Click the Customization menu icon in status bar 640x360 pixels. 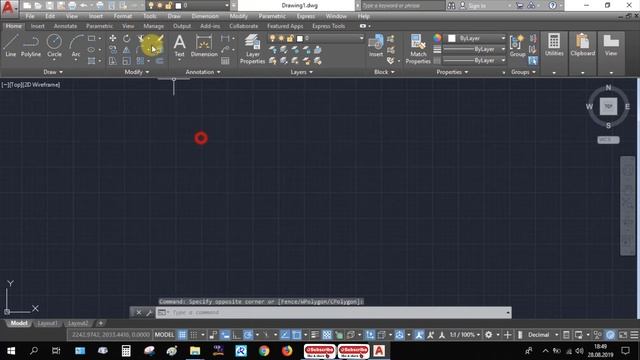(634, 335)
